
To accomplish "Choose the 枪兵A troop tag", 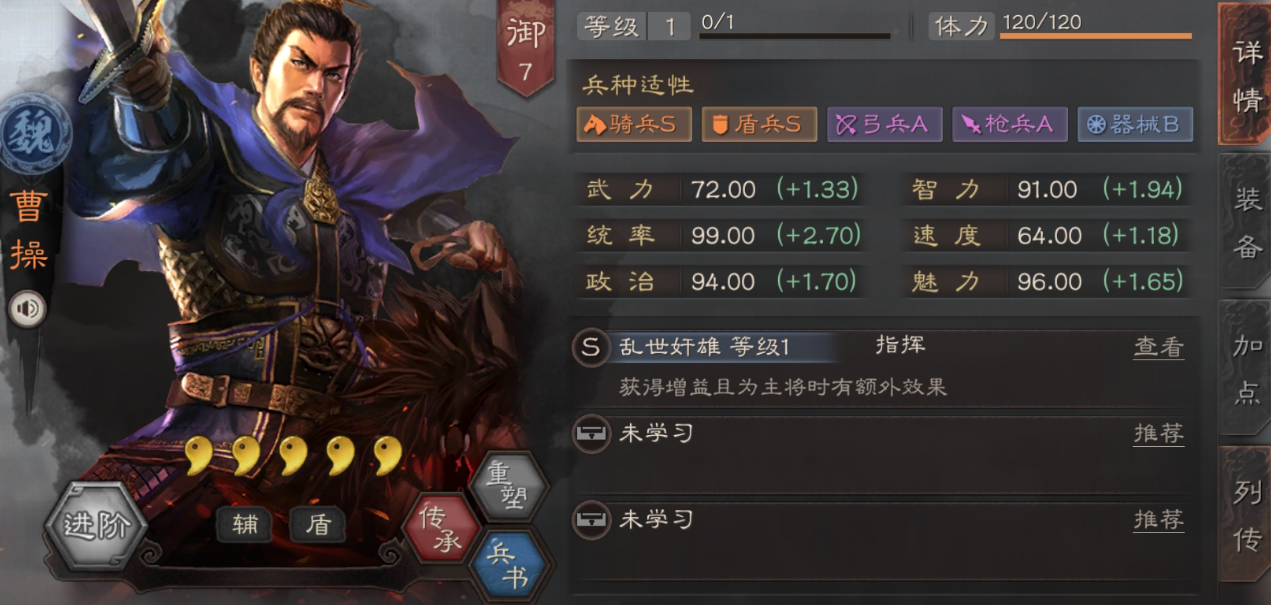I will (1010, 124).
